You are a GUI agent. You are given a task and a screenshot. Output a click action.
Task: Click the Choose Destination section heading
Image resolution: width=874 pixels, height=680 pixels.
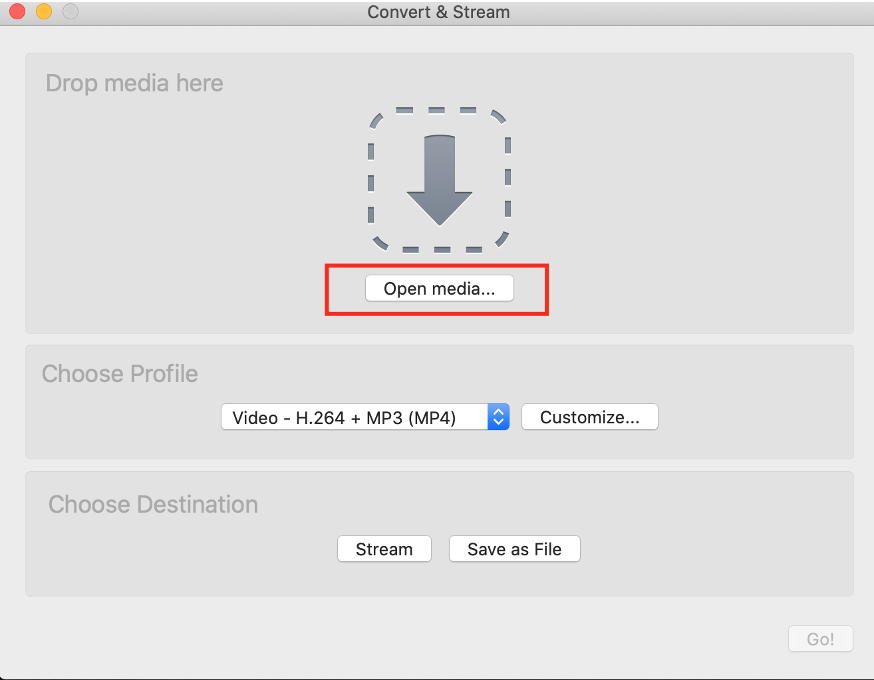coord(153,504)
